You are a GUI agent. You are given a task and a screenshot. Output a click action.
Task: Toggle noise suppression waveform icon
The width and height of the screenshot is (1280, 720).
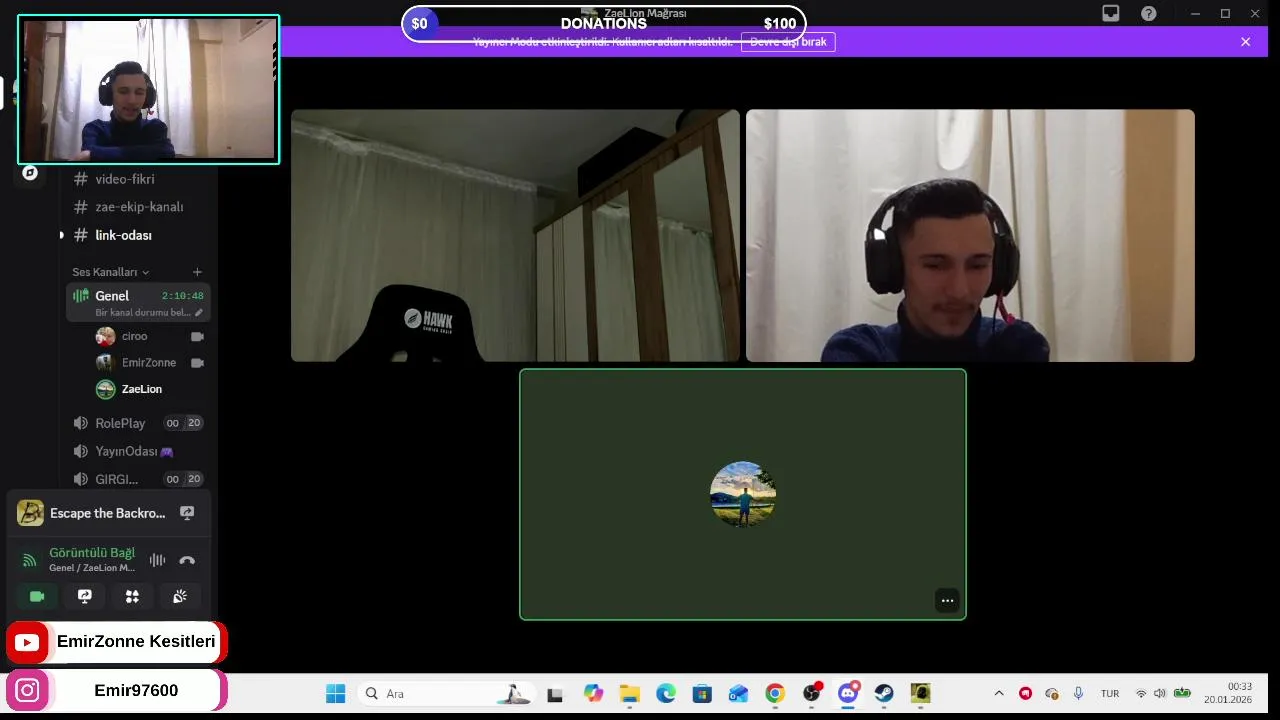[157, 560]
